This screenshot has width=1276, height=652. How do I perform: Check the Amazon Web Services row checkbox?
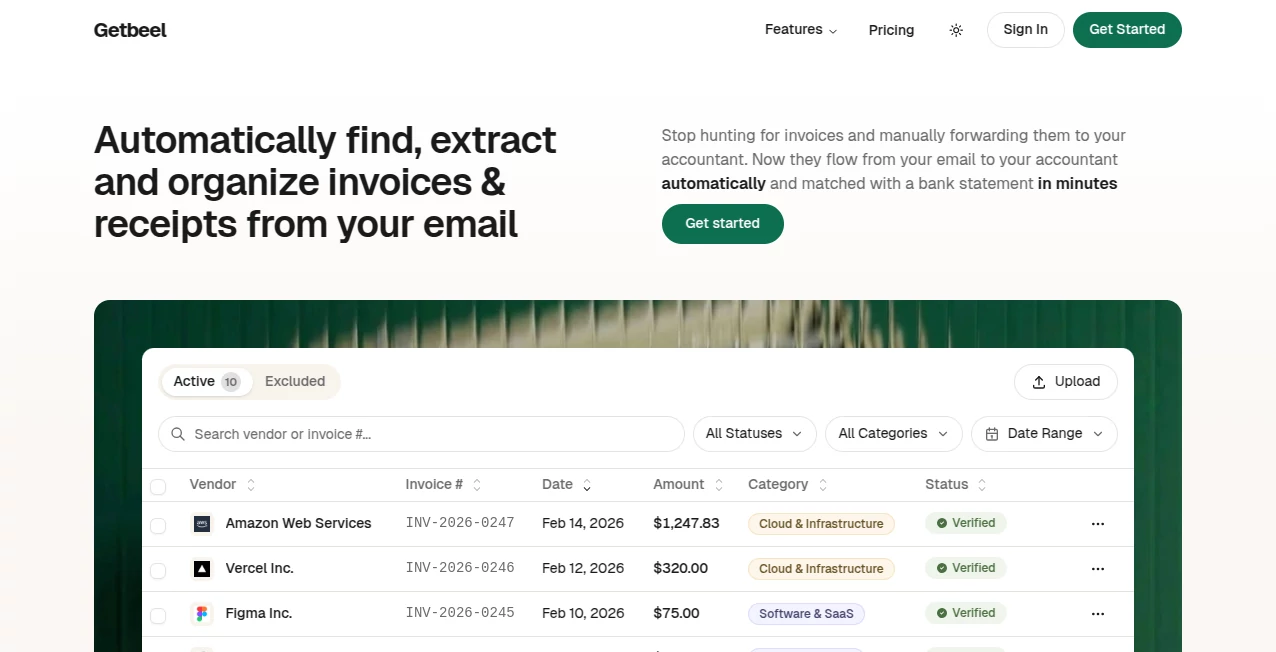158,523
